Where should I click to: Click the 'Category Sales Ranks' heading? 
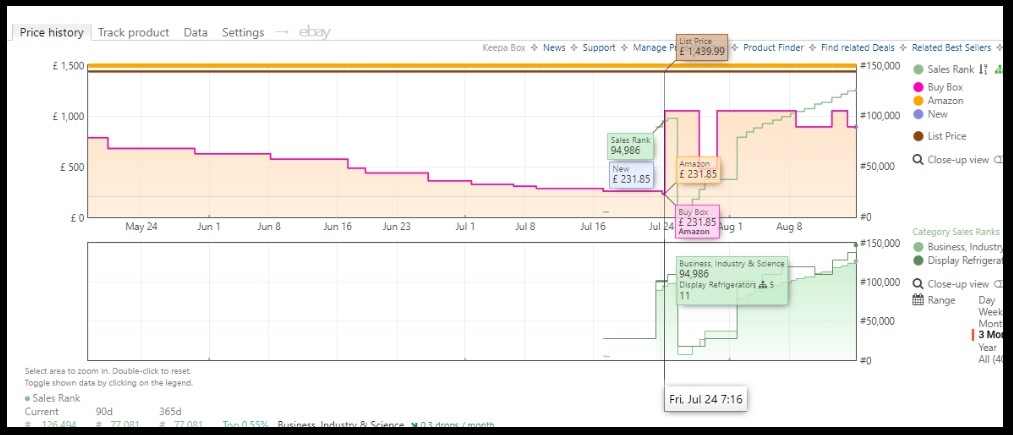(956, 232)
